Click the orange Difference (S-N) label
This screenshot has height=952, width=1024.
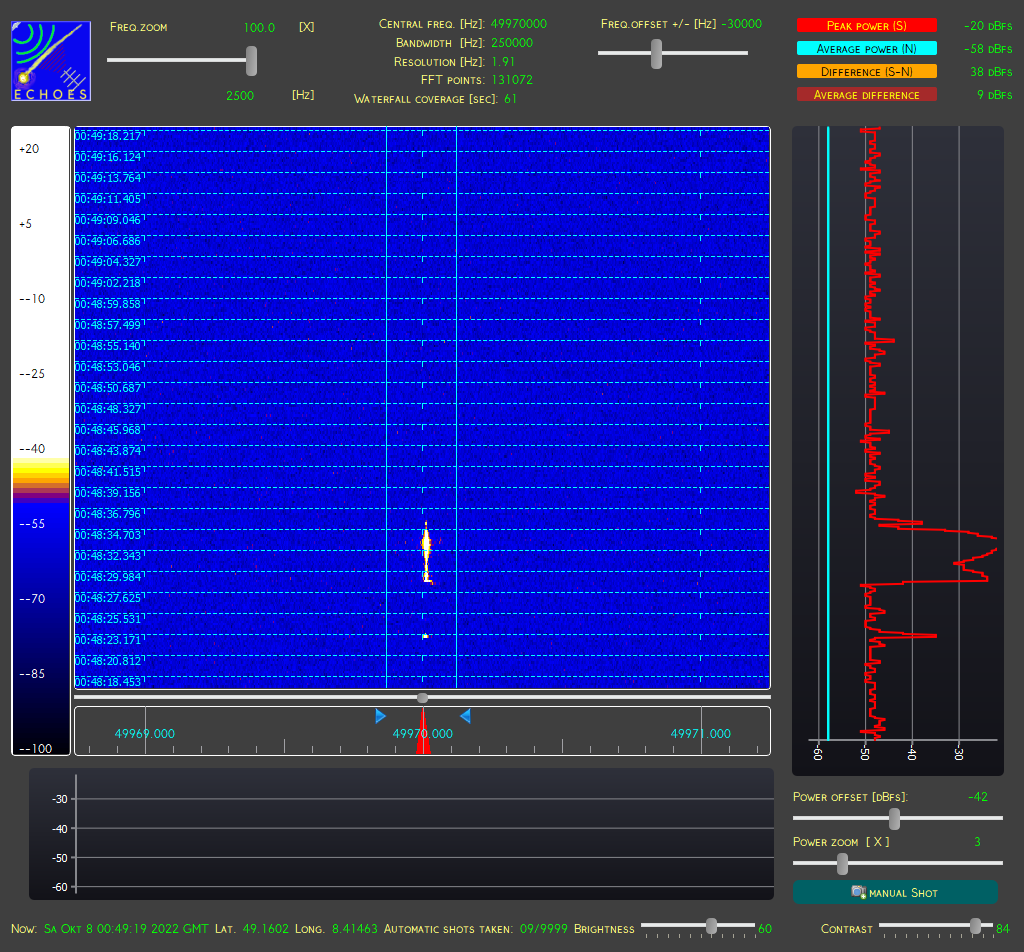[x=867, y=71]
